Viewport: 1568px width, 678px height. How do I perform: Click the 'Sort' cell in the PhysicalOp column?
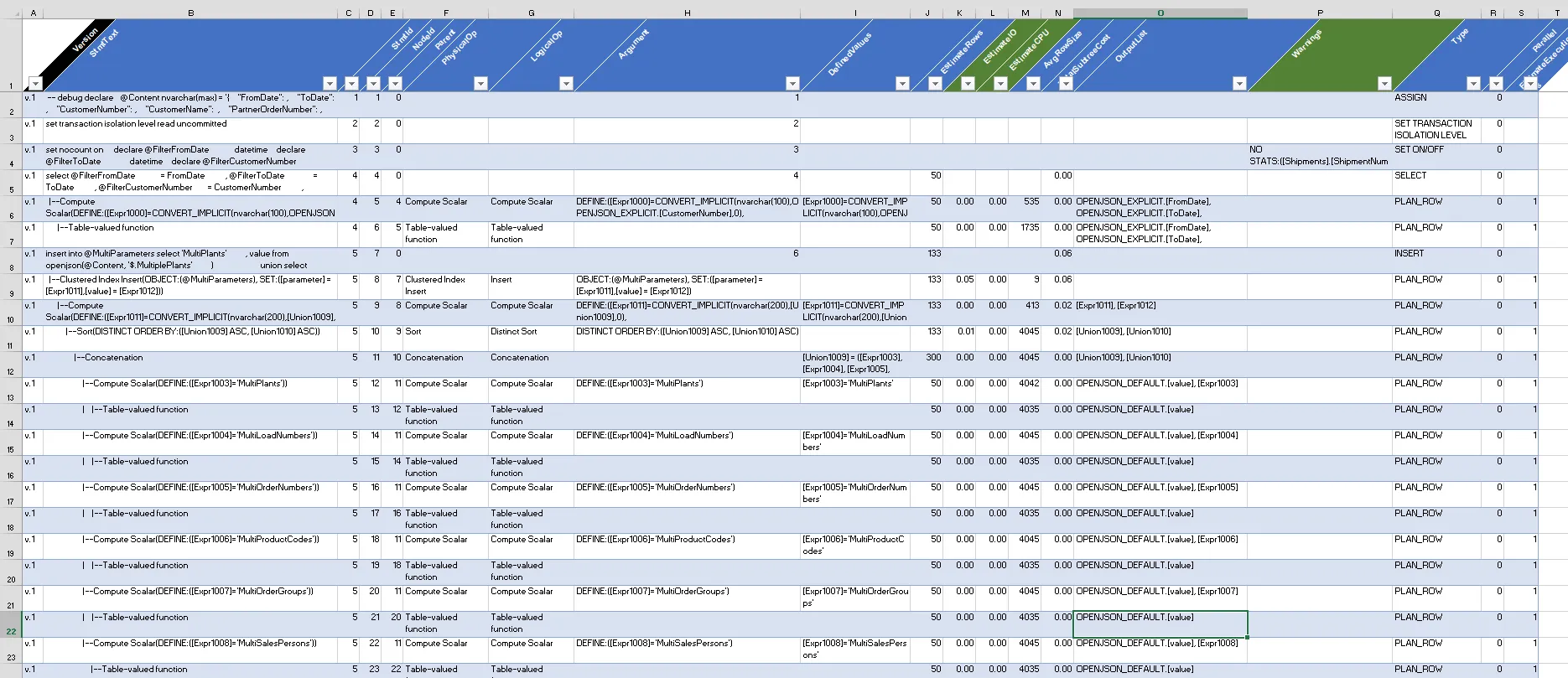(446, 339)
